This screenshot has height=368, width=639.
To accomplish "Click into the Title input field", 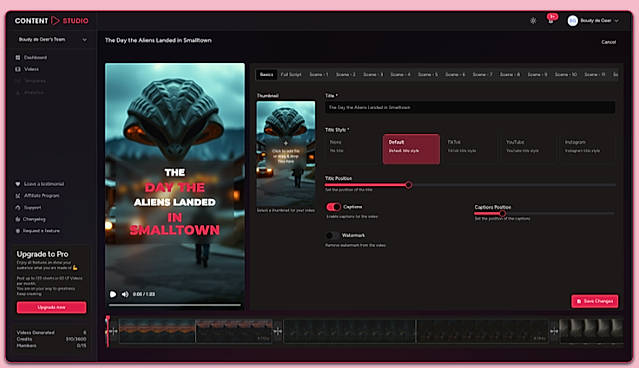I will [470, 108].
